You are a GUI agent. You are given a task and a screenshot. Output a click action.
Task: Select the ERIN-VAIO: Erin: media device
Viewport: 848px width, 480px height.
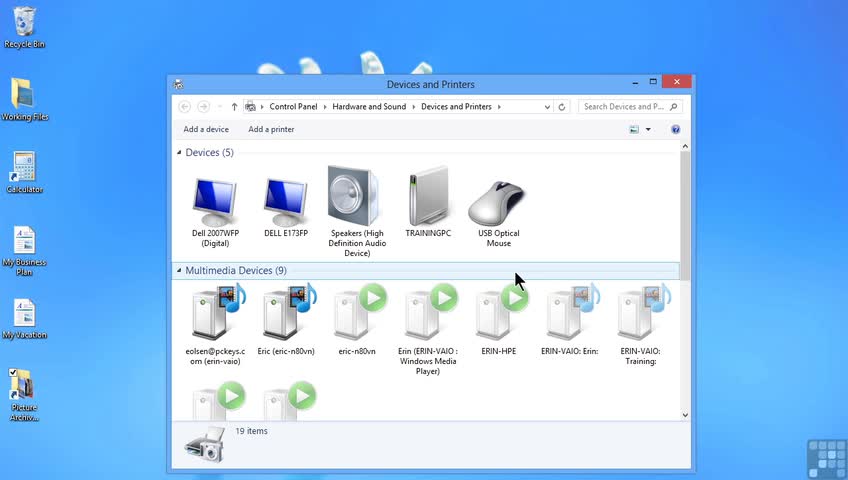[x=569, y=319]
